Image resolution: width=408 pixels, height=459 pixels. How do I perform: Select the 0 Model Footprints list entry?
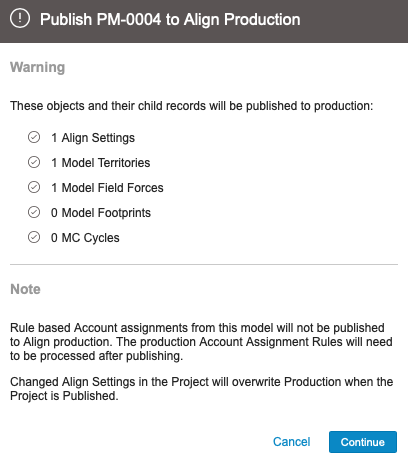point(101,213)
